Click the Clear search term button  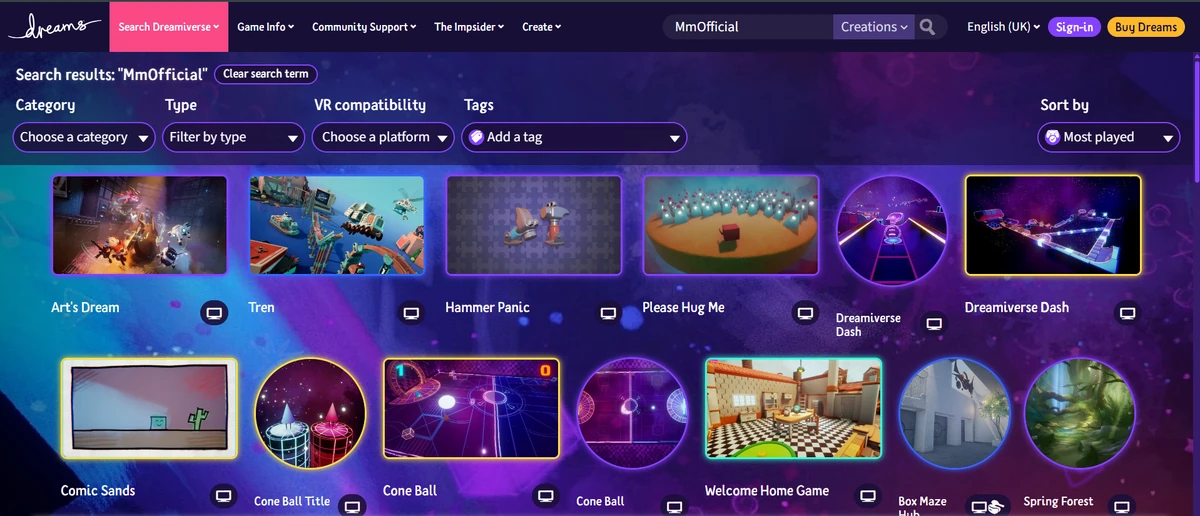(x=266, y=74)
